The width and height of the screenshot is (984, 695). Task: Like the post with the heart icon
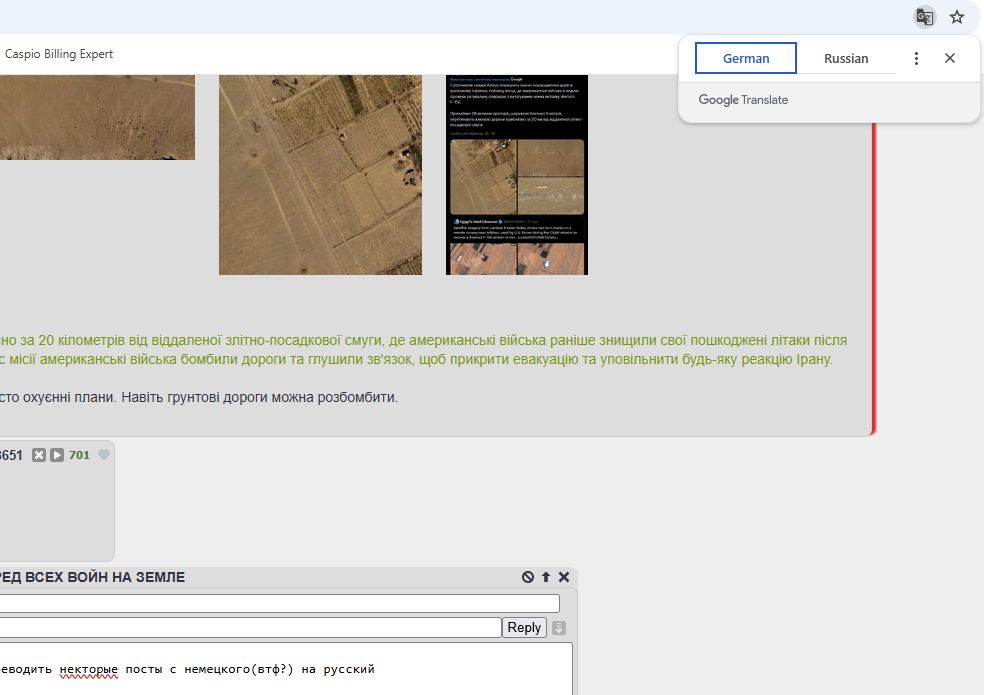click(103, 455)
